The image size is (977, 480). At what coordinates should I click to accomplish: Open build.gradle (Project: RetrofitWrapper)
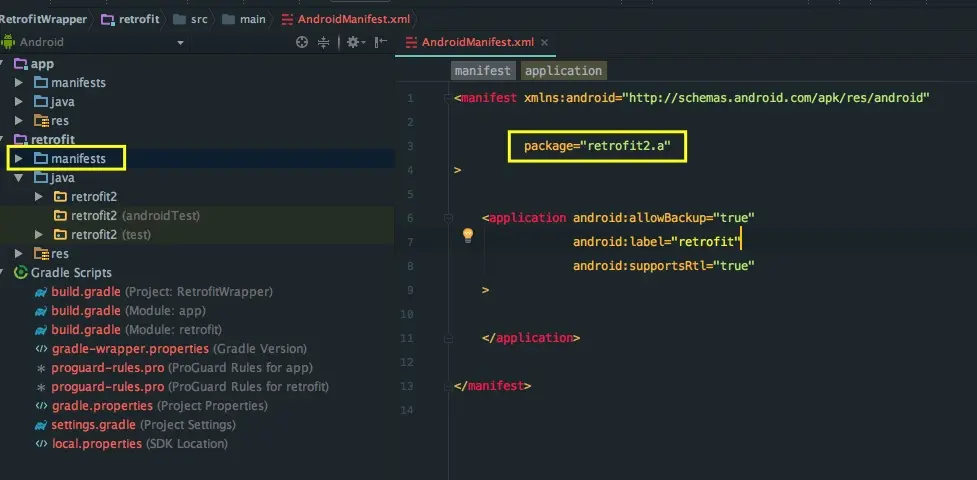162,292
